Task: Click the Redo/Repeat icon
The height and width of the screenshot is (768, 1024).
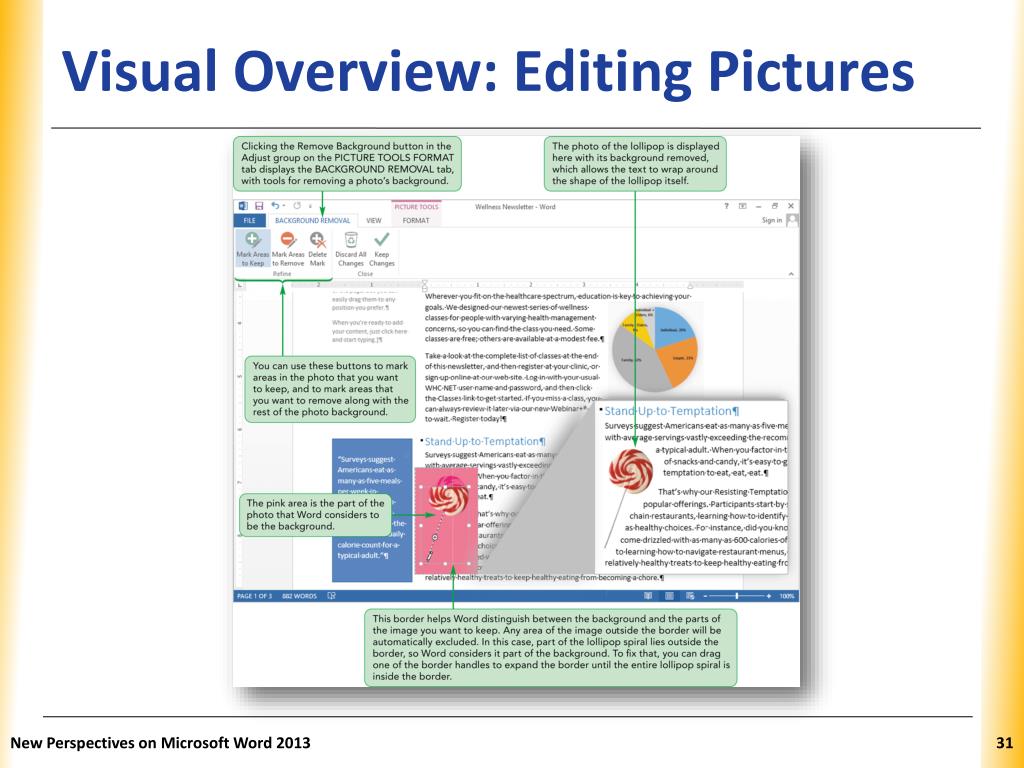Action: coord(297,206)
